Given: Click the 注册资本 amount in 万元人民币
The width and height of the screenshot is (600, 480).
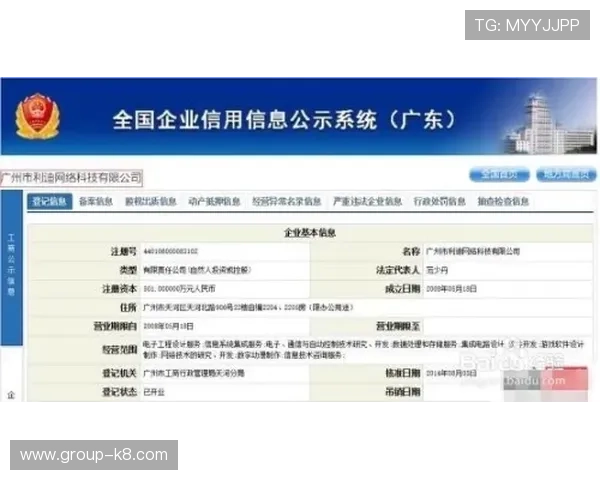Looking at the screenshot, I should (179, 289).
